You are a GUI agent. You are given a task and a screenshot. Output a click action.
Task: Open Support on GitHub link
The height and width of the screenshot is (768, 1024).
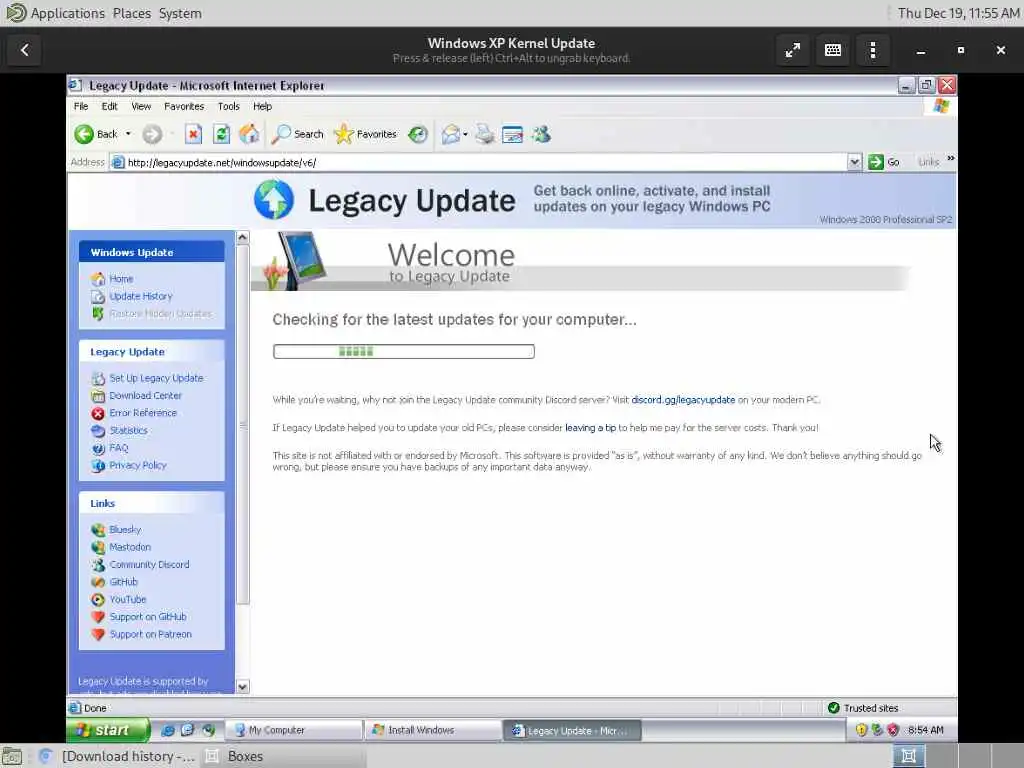(148, 617)
